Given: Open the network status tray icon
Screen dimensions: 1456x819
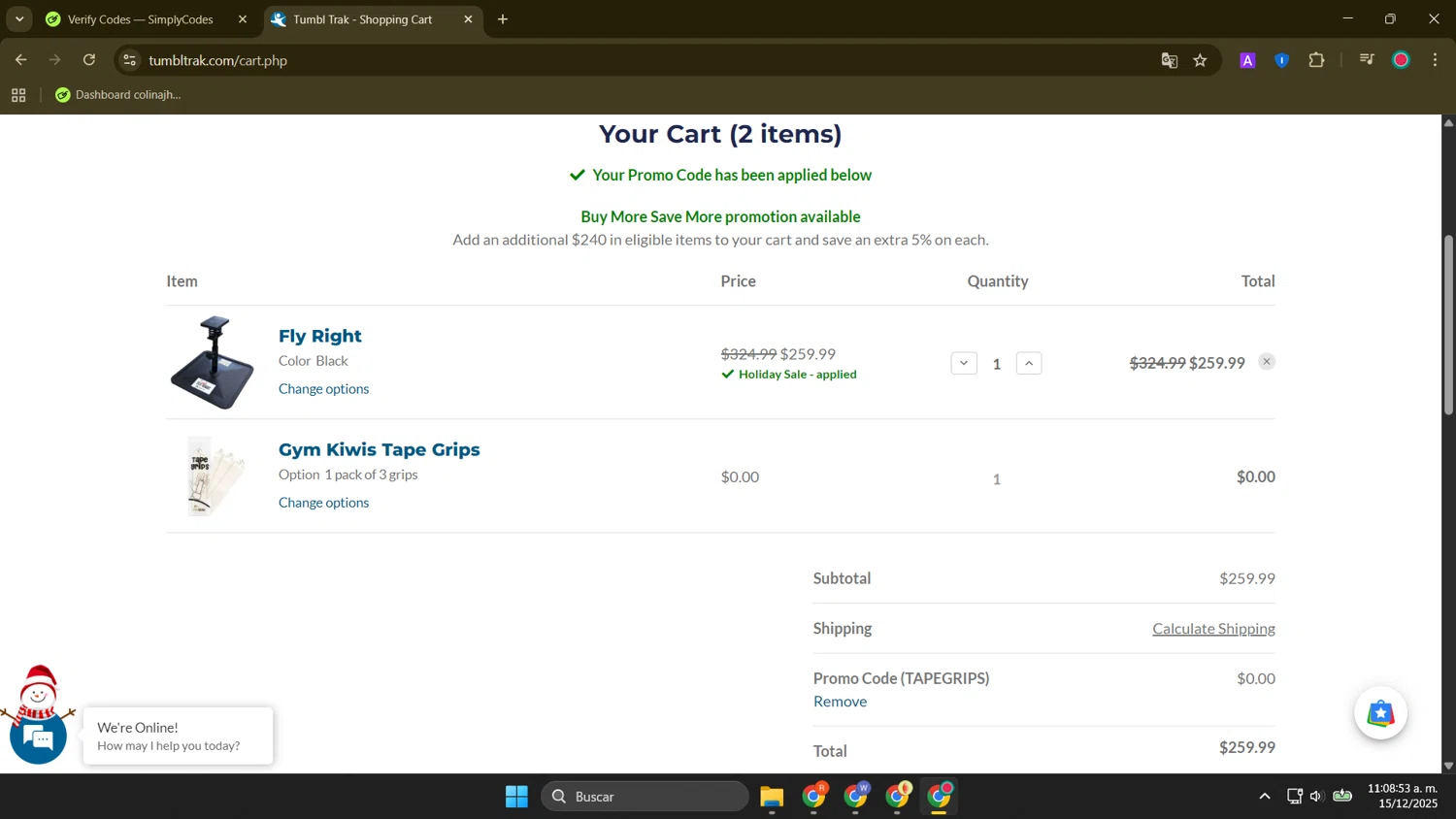Looking at the screenshot, I should point(1294,797).
